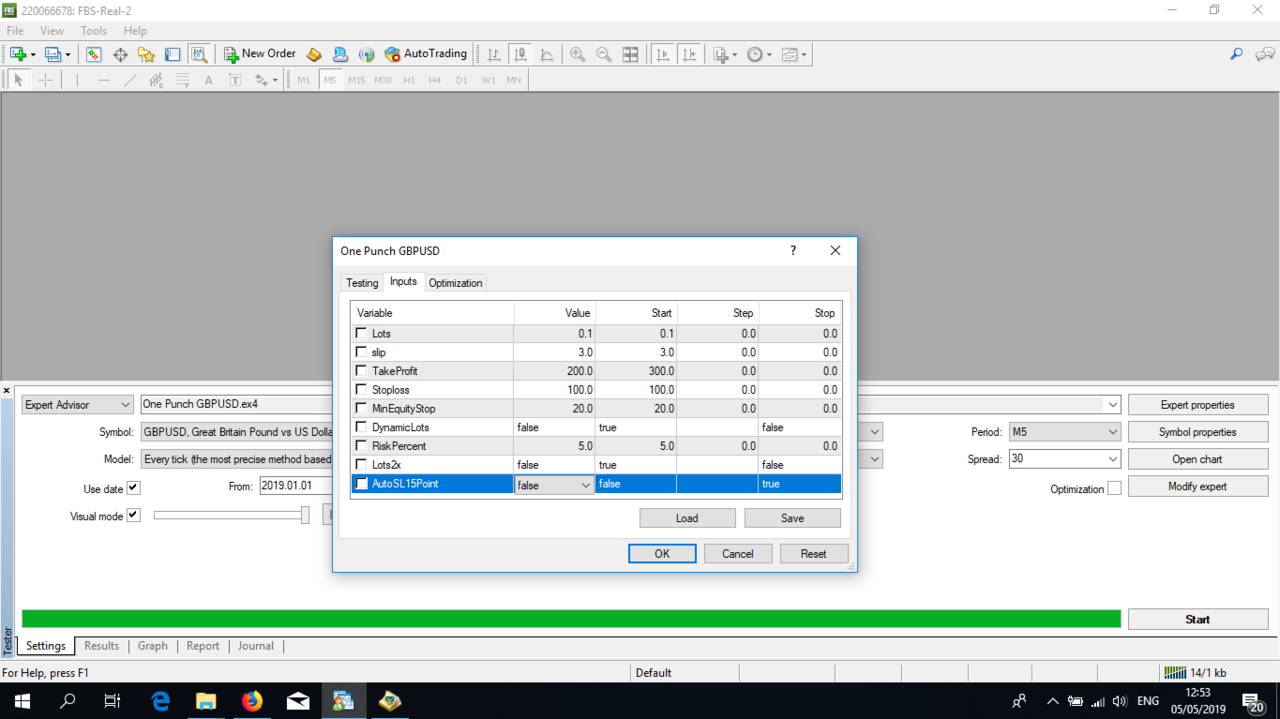1280x719 pixels.
Task: Open the File menu
Action: pyautogui.click(x=15, y=31)
